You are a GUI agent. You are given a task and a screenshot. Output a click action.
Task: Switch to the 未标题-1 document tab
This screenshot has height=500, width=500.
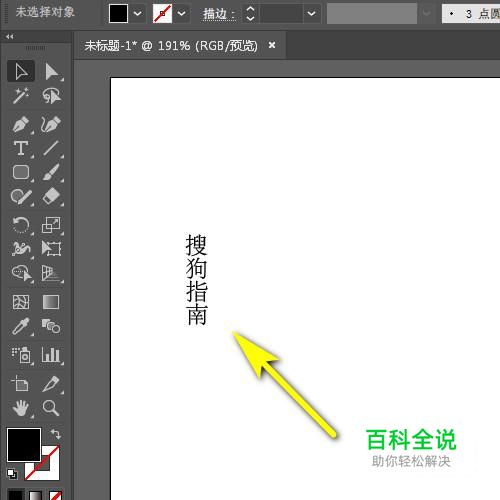(171, 46)
